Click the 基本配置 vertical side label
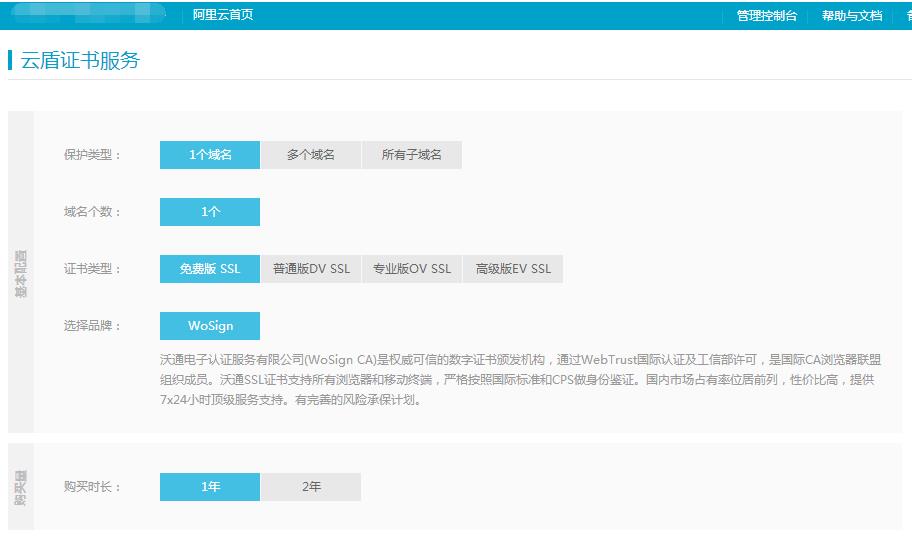Viewport: 912px width, 541px height. pos(21,272)
